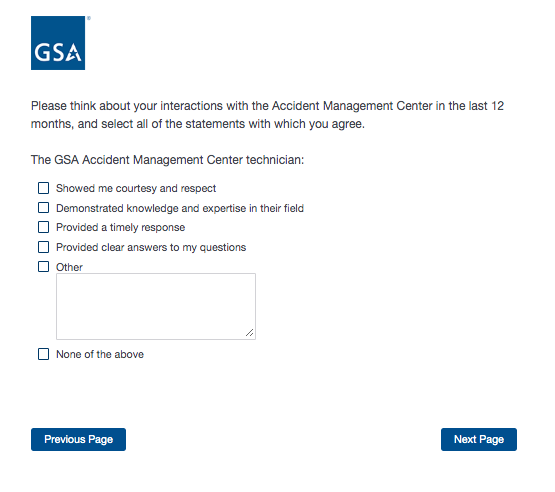Click the "Showed me courtesy and respect" label text

136,188
